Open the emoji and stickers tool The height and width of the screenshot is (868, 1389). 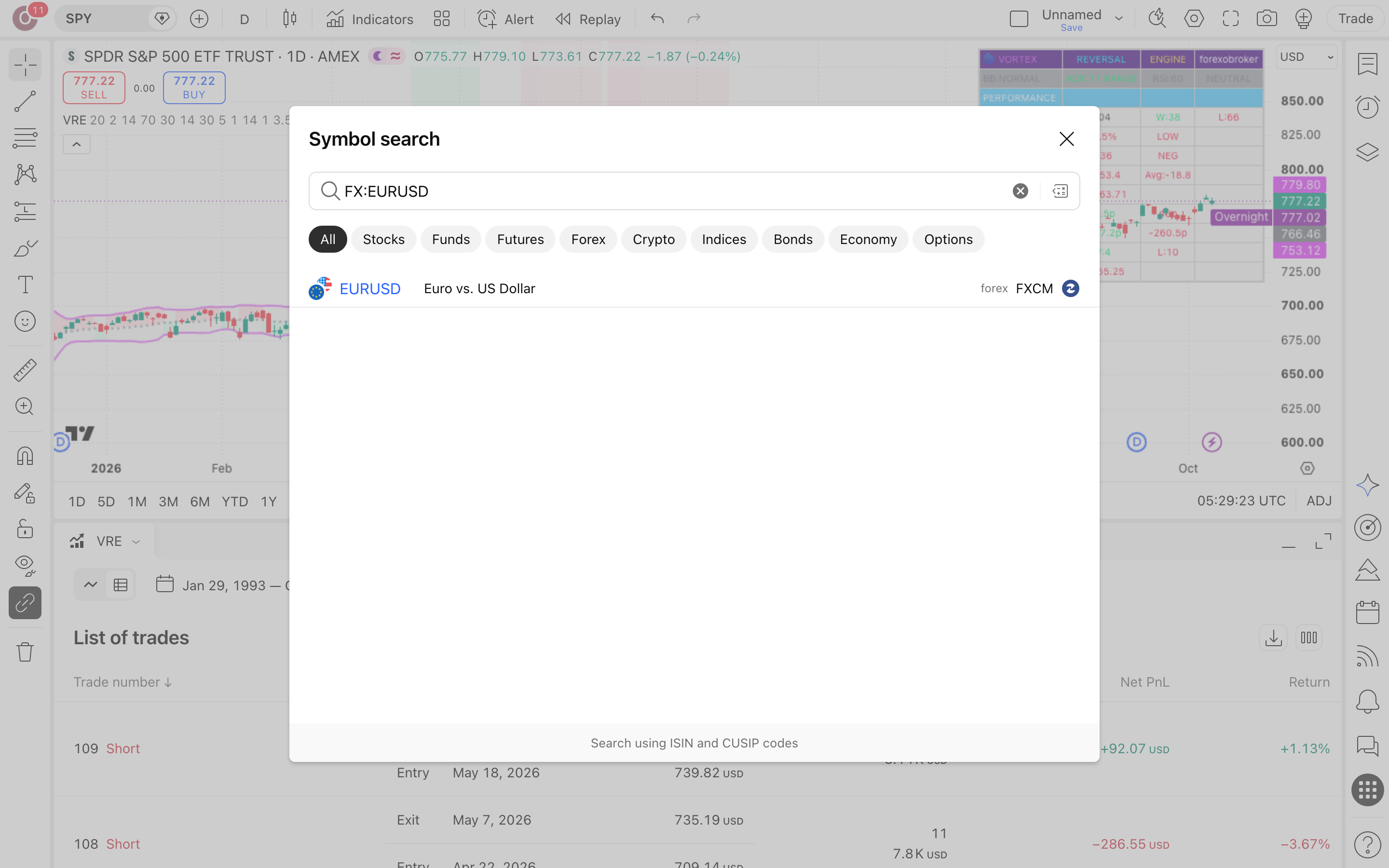25,322
